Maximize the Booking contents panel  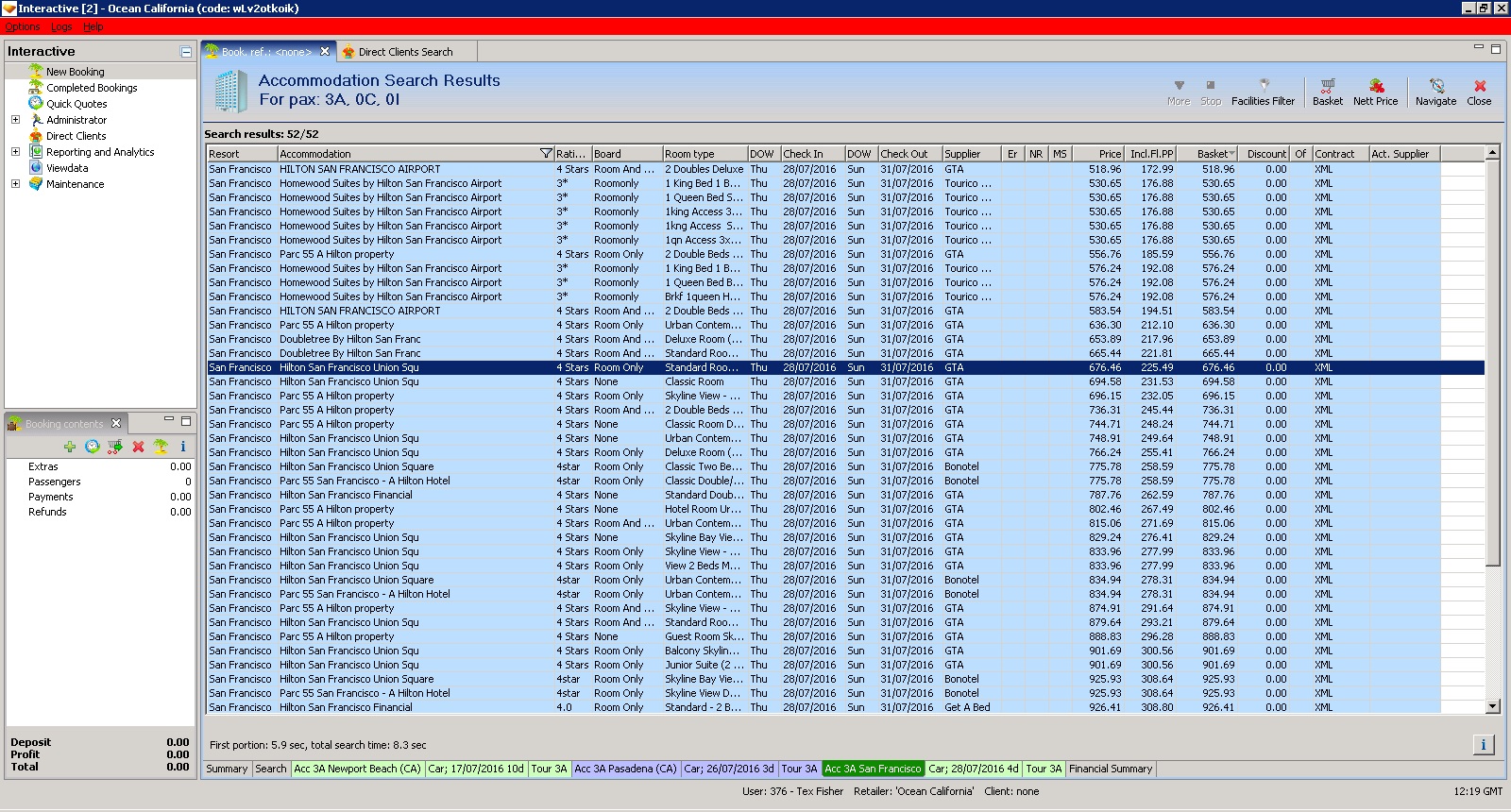coord(186,420)
